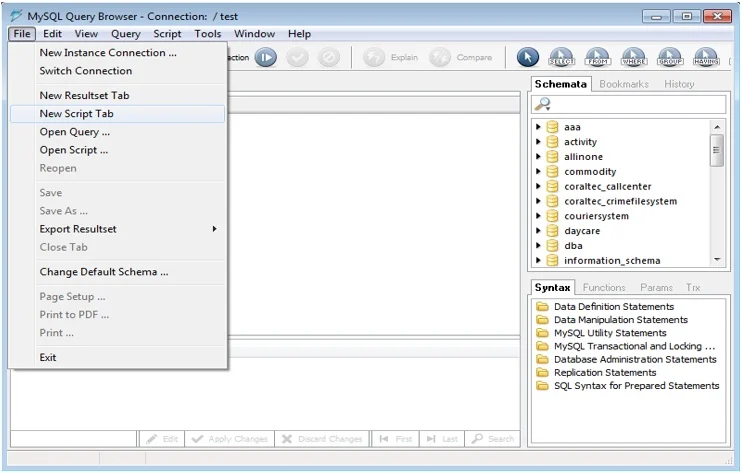This screenshot has height=473, width=742.
Task: Select the FROM clause tool icon
Action: pos(598,58)
